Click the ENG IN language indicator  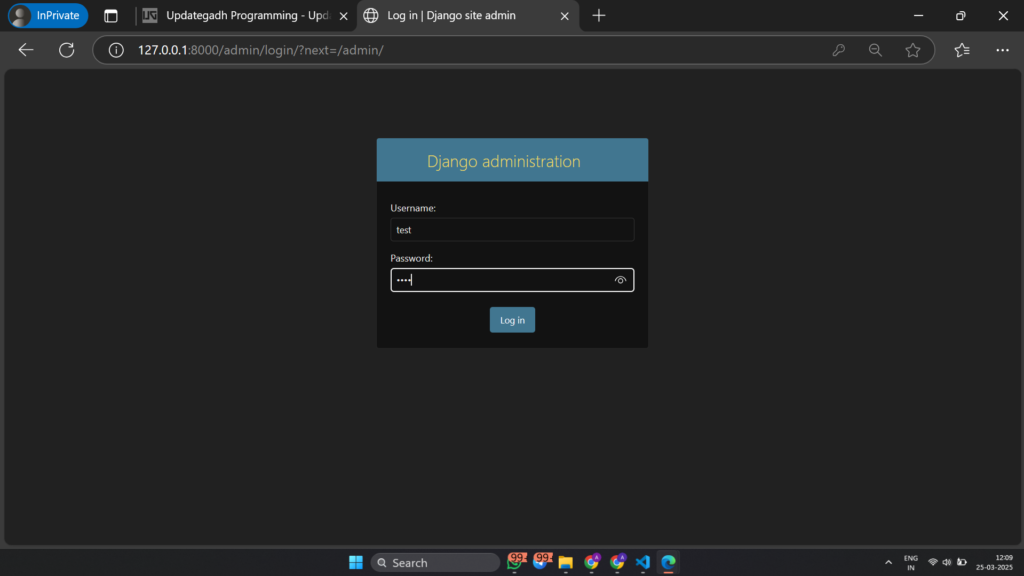click(910, 562)
